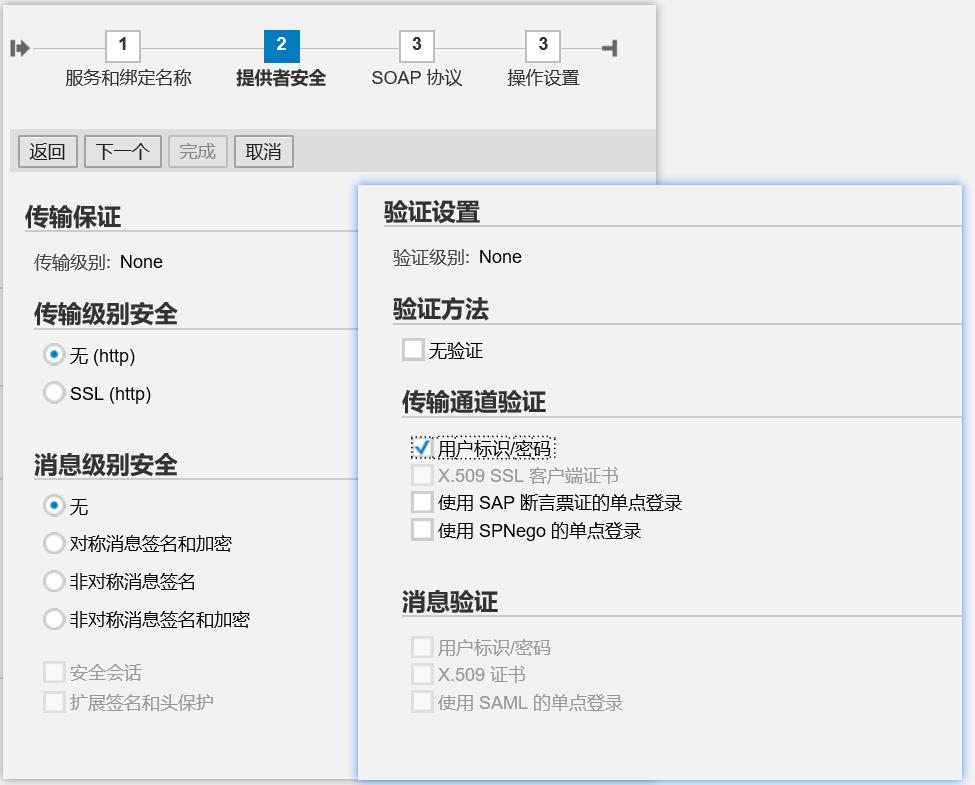The width and height of the screenshot is (975, 785).
Task: Click the 消息验证 heading
Action: 450,602
